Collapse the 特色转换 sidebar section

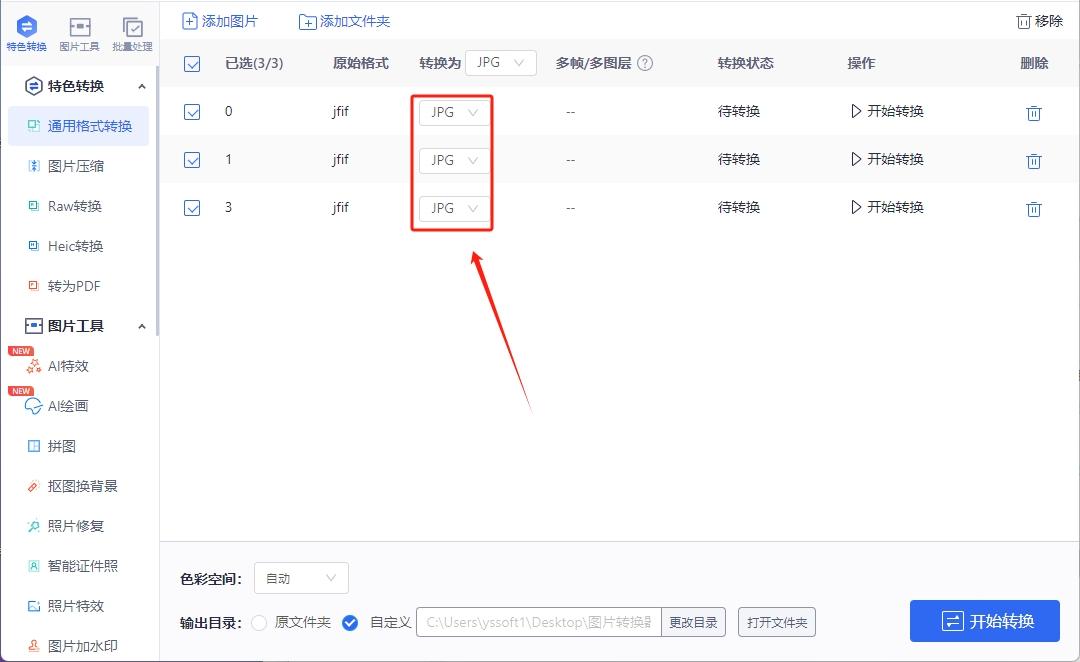[142, 85]
